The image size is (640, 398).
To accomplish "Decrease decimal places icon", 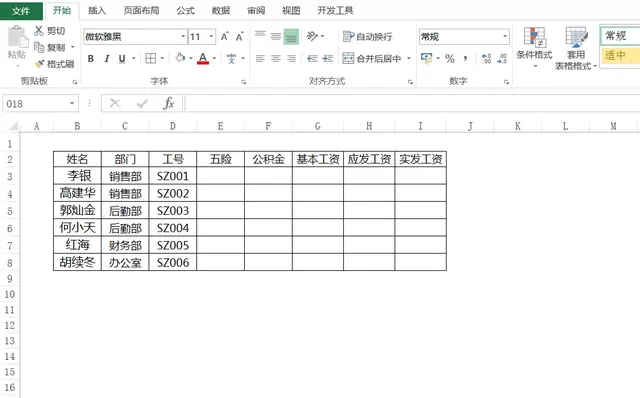I will 502,59.
